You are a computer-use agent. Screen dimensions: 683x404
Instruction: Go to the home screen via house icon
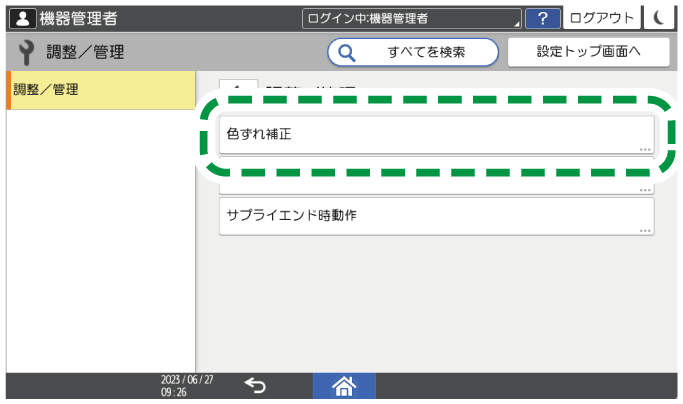[x=344, y=386]
